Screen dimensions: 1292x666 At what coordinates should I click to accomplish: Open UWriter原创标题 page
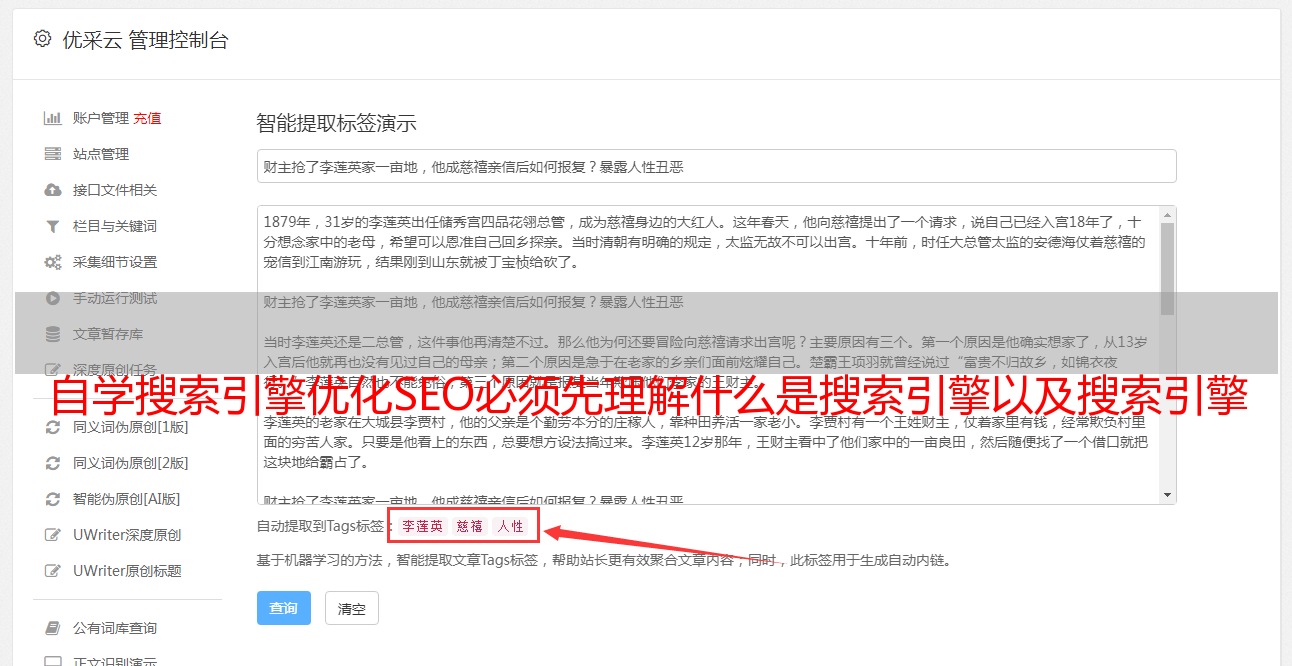tap(127, 571)
